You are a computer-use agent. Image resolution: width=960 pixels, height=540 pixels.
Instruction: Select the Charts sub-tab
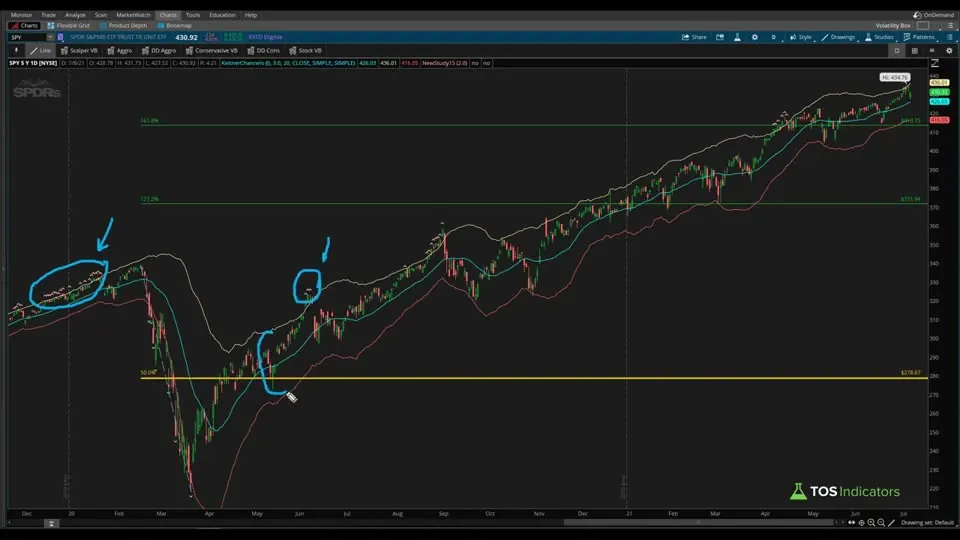coord(24,26)
